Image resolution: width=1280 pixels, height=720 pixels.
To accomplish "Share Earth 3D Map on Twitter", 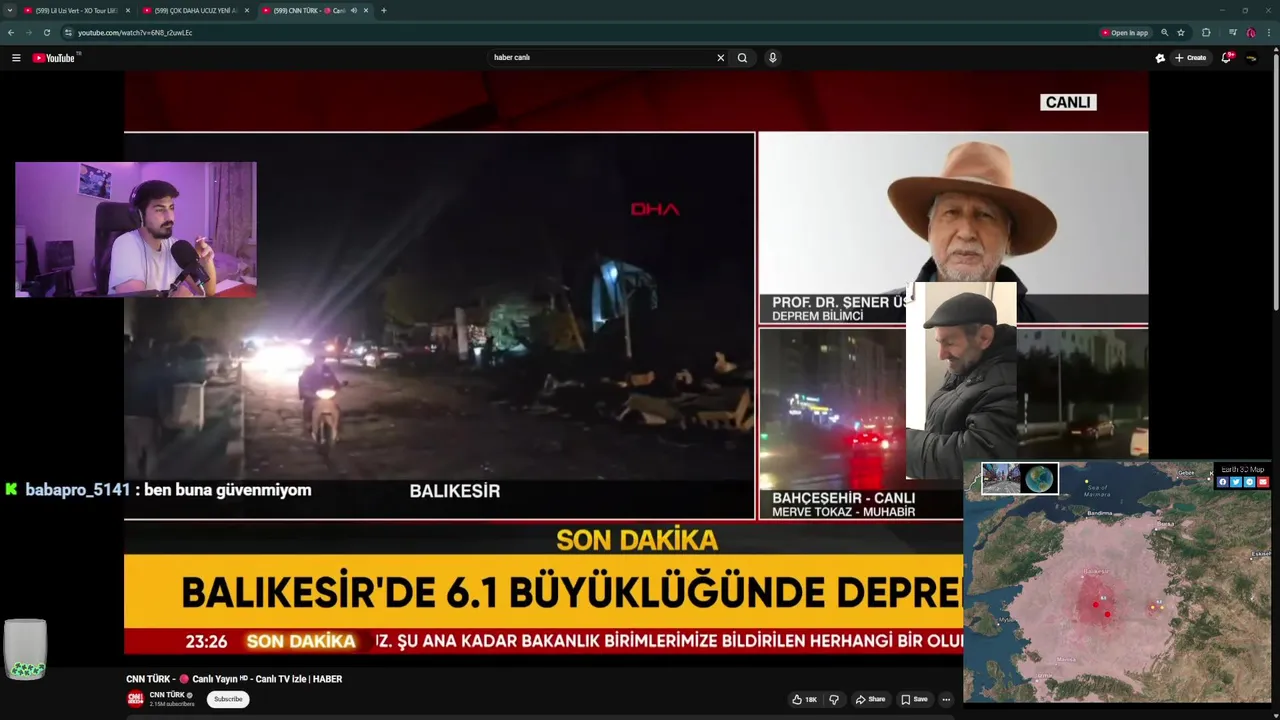I will [x=1236, y=482].
